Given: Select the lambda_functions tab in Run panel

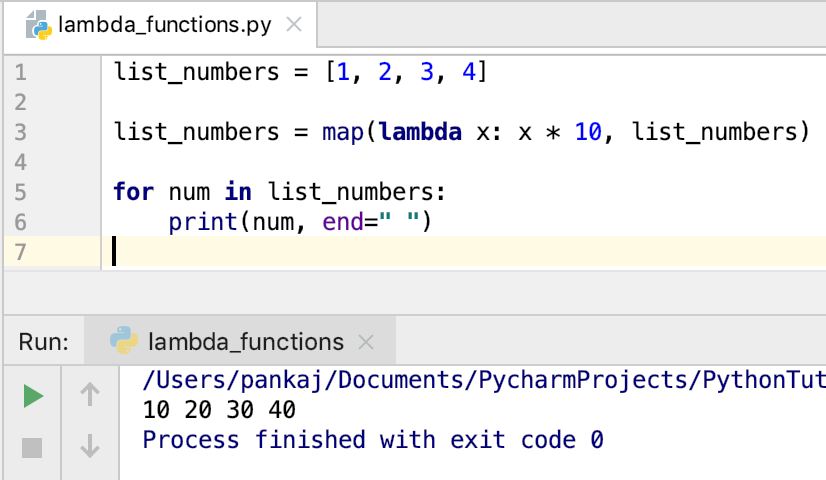Looking at the screenshot, I should (x=240, y=341).
